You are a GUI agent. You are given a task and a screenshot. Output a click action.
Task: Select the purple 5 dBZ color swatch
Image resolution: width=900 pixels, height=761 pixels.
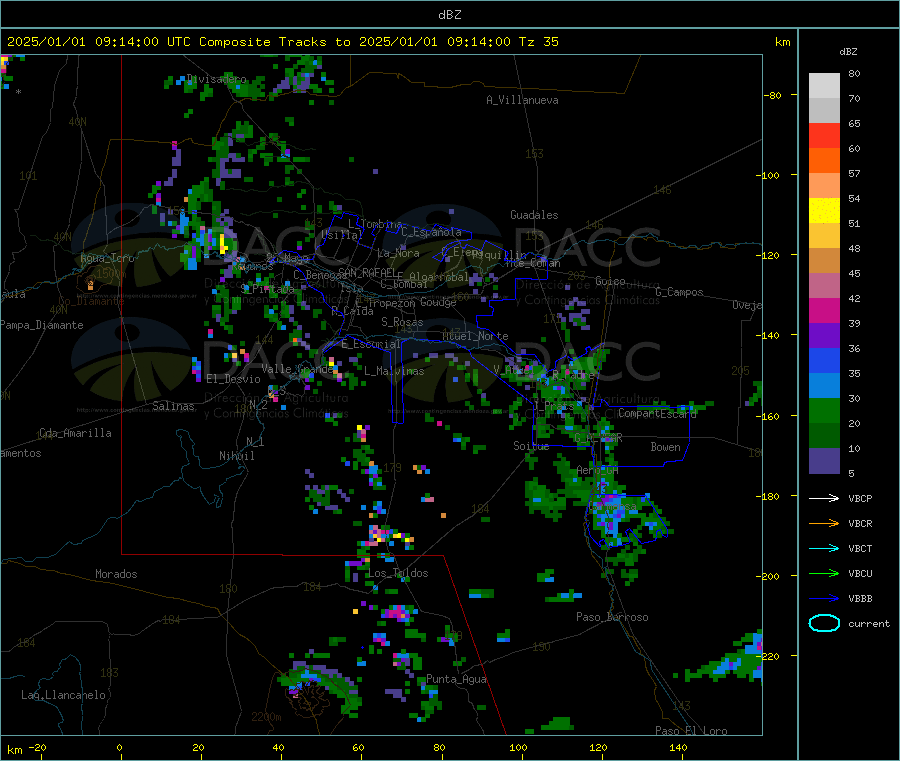pyautogui.click(x=824, y=461)
